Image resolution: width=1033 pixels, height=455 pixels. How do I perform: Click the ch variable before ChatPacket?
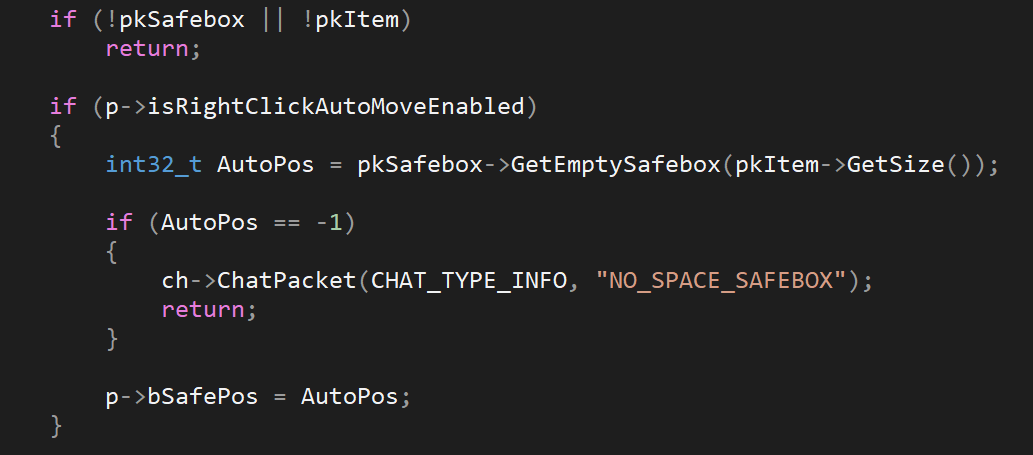click(x=176, y=281)
